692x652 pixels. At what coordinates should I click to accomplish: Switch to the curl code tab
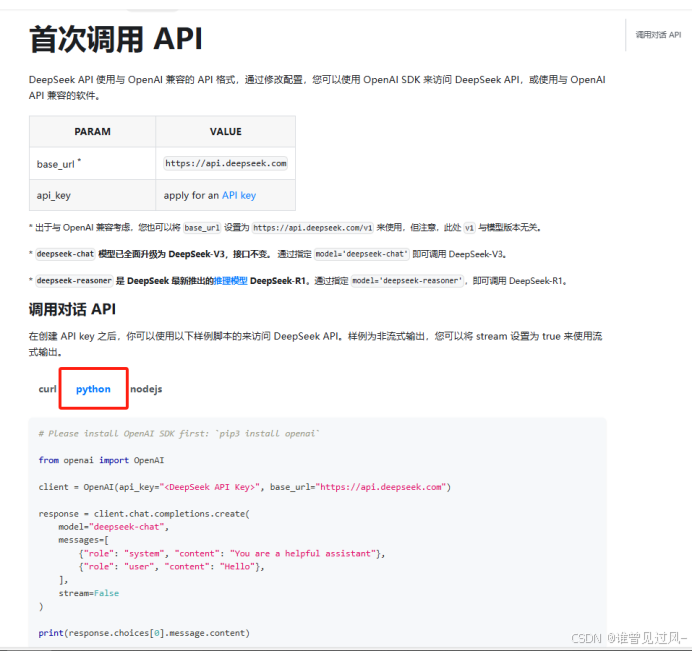click(x=47, y=389)
